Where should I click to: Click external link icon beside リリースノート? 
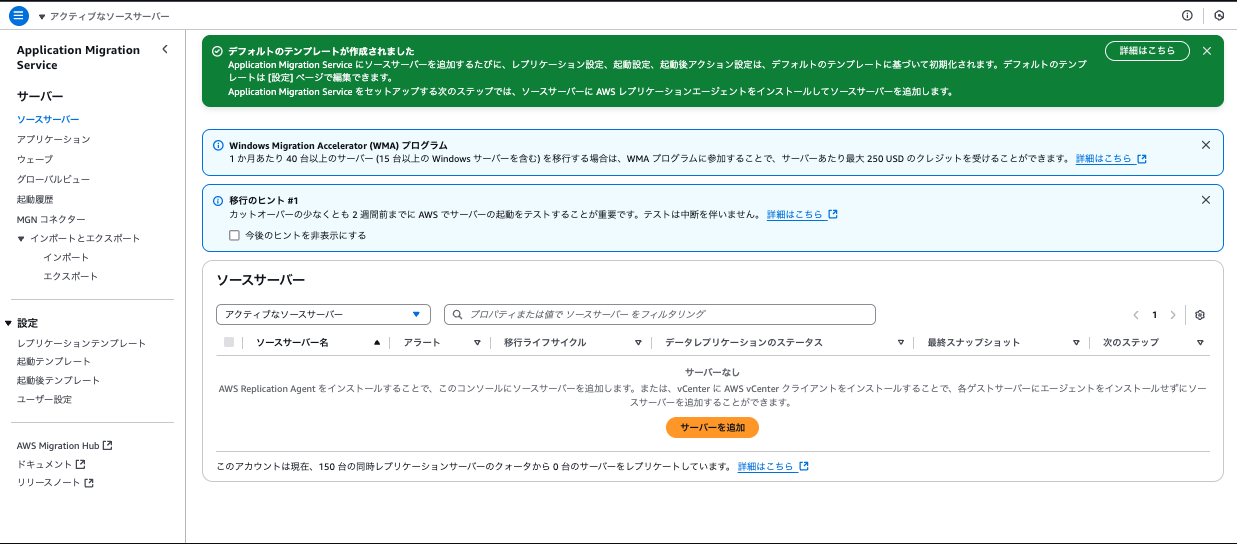89,483
